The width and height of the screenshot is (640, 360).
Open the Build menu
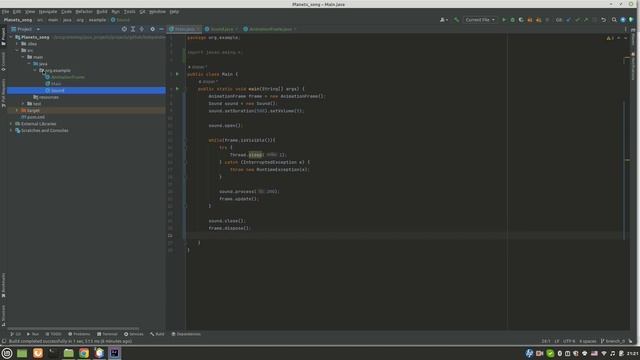tap(102, 11)
